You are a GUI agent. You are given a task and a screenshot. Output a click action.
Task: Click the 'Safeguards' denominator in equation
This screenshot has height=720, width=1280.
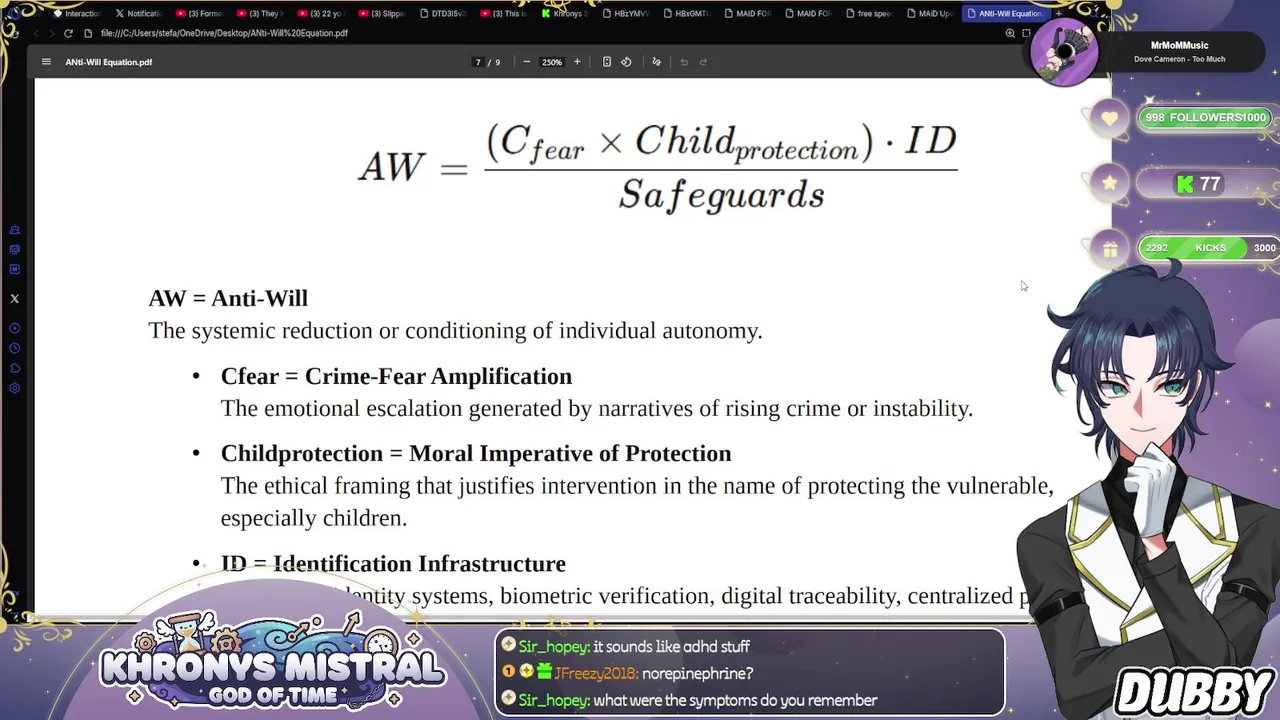coord(721,193)
